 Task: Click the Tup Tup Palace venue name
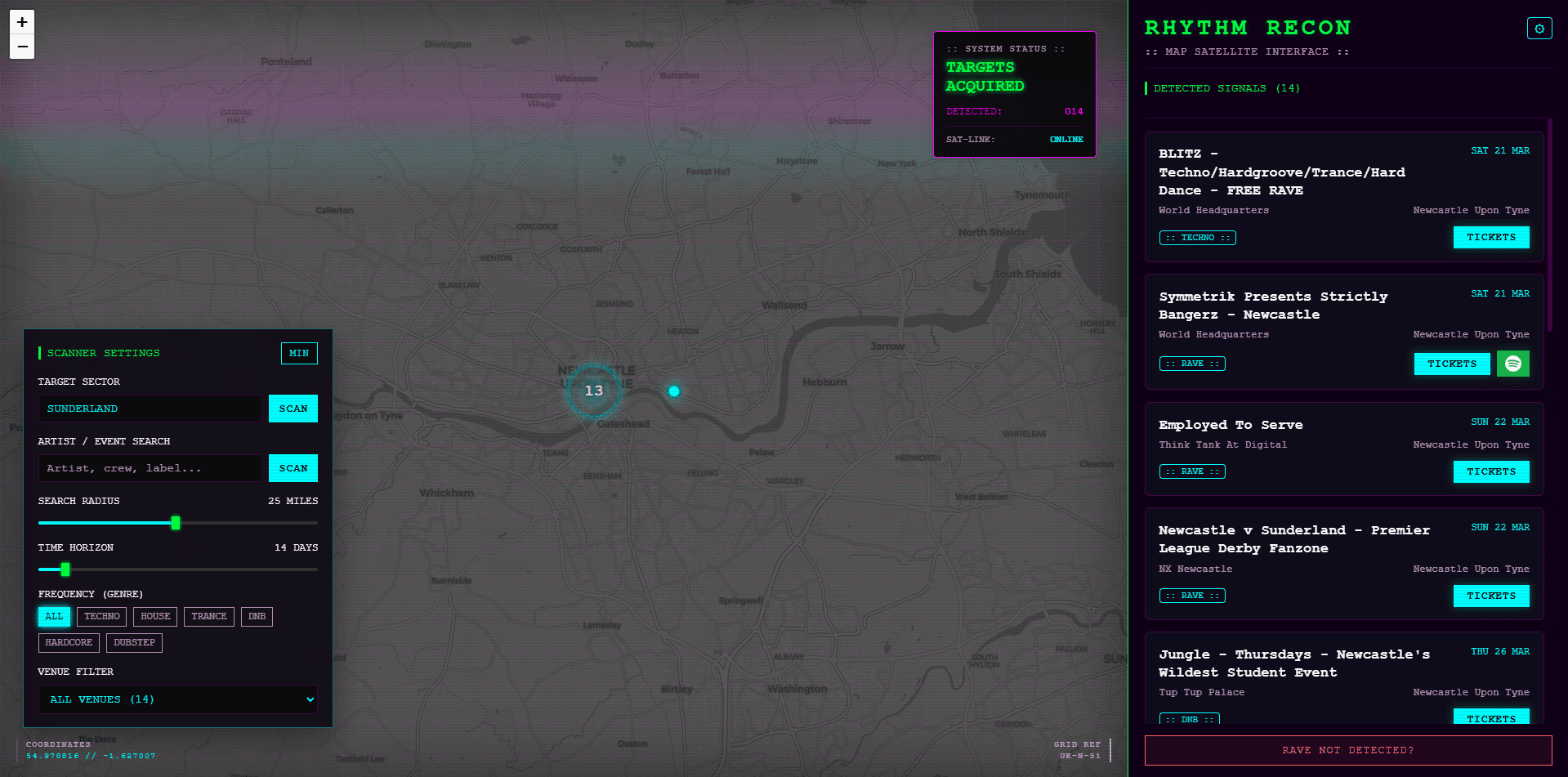pos(1202,692)
